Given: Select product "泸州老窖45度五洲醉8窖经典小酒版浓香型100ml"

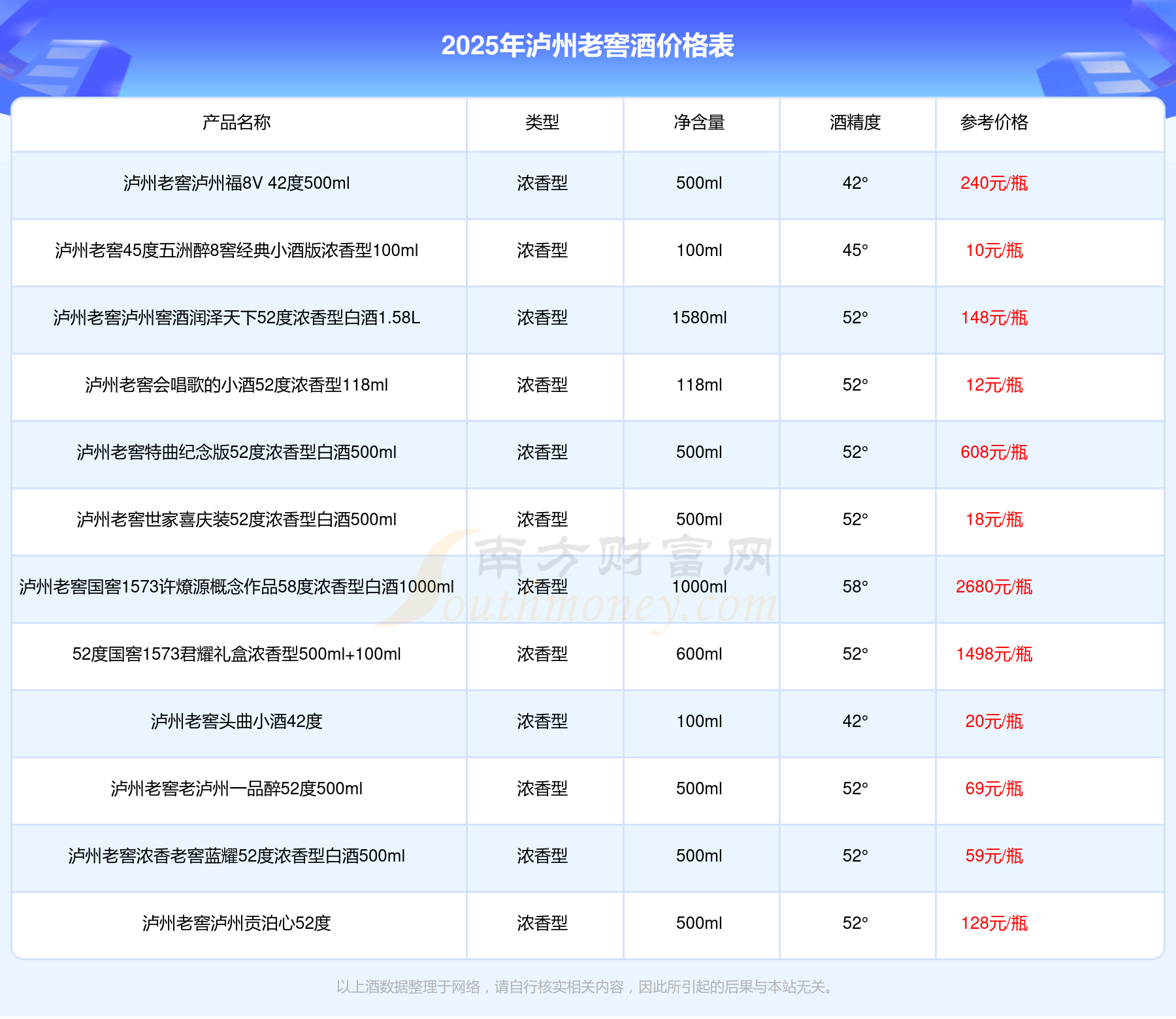Looking at the screenshot, I should point(237,250).
